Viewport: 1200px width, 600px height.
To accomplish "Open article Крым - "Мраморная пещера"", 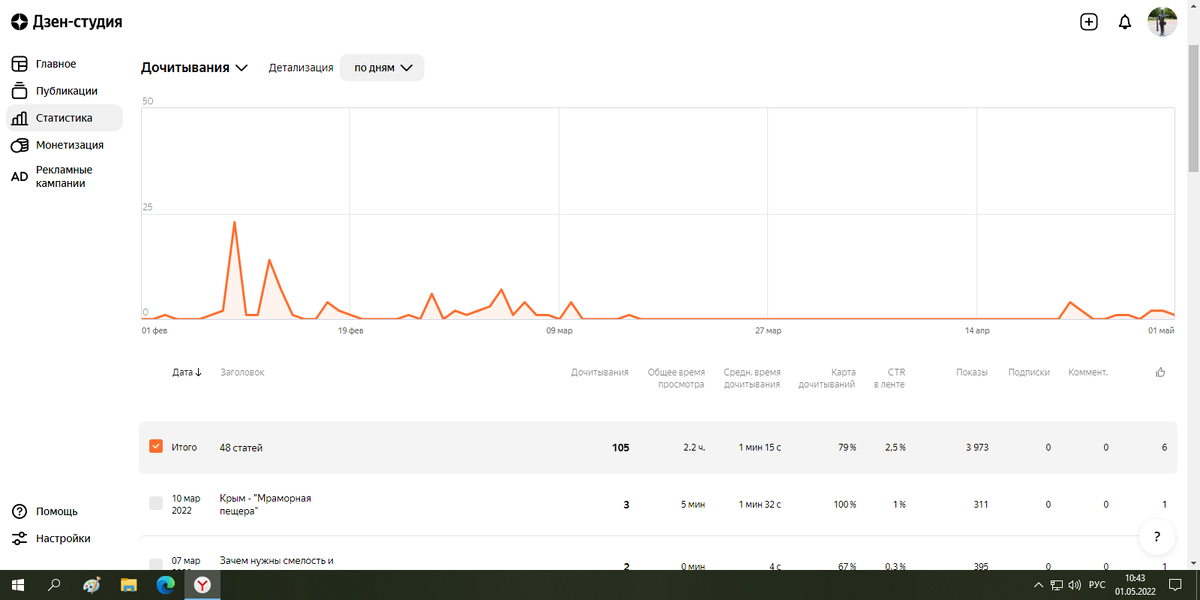I will (266, 504).
